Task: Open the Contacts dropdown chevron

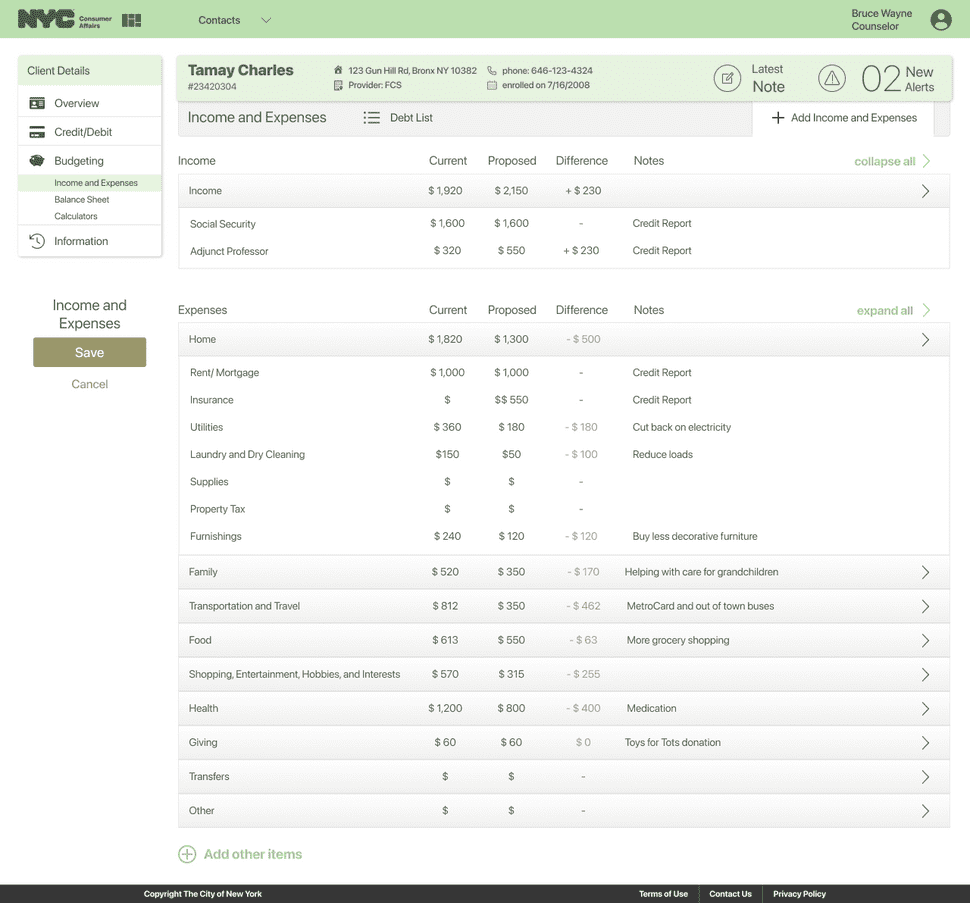Action: [x=266, y=20]
